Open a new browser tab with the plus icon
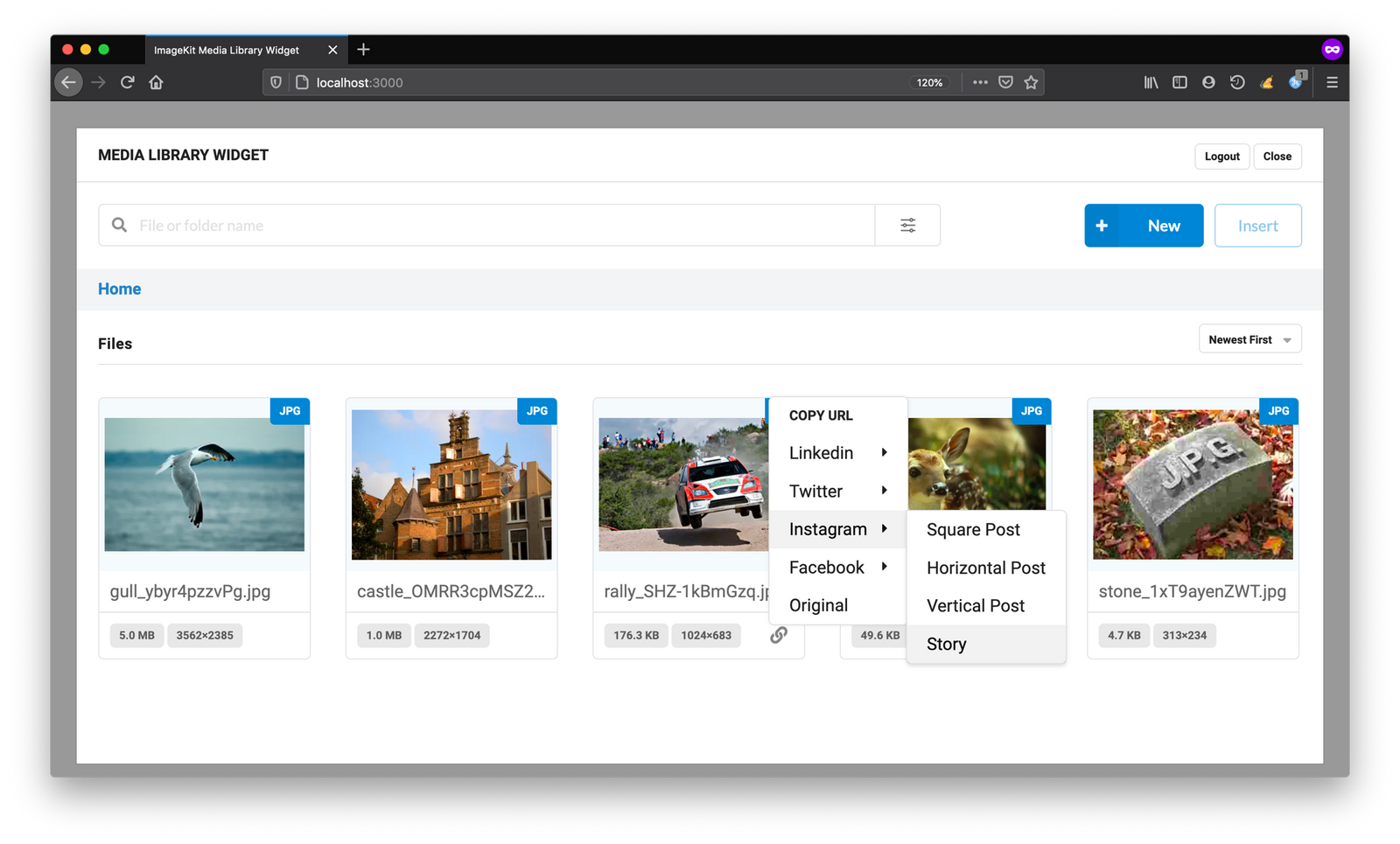 [x=363, y=50]
